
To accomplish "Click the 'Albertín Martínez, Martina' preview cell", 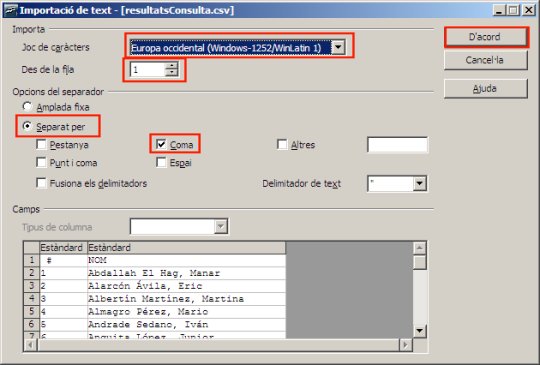I will [186, 299].
